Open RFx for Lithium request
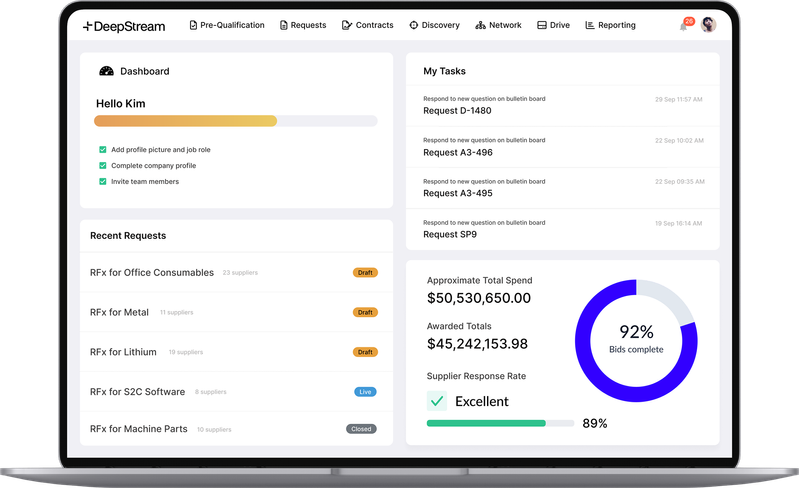Viewport: 799px width, 488px height. (x=236, y=352)
